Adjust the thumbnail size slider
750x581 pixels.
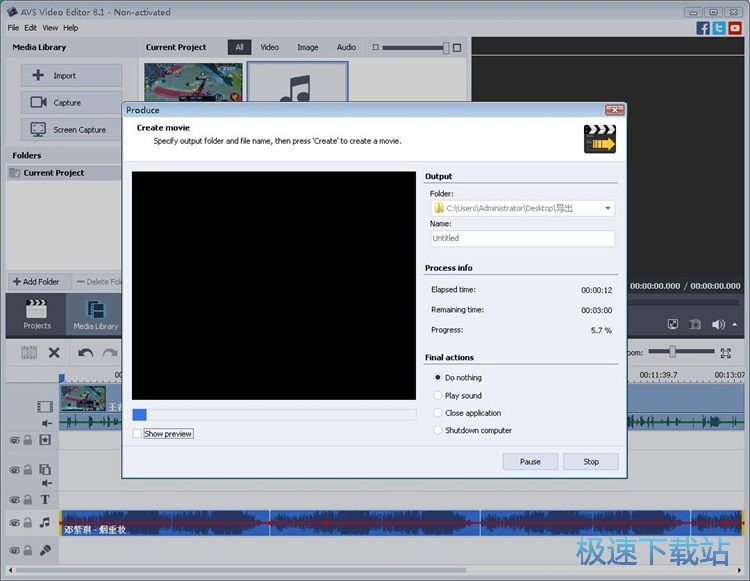(x=446, y=47)
